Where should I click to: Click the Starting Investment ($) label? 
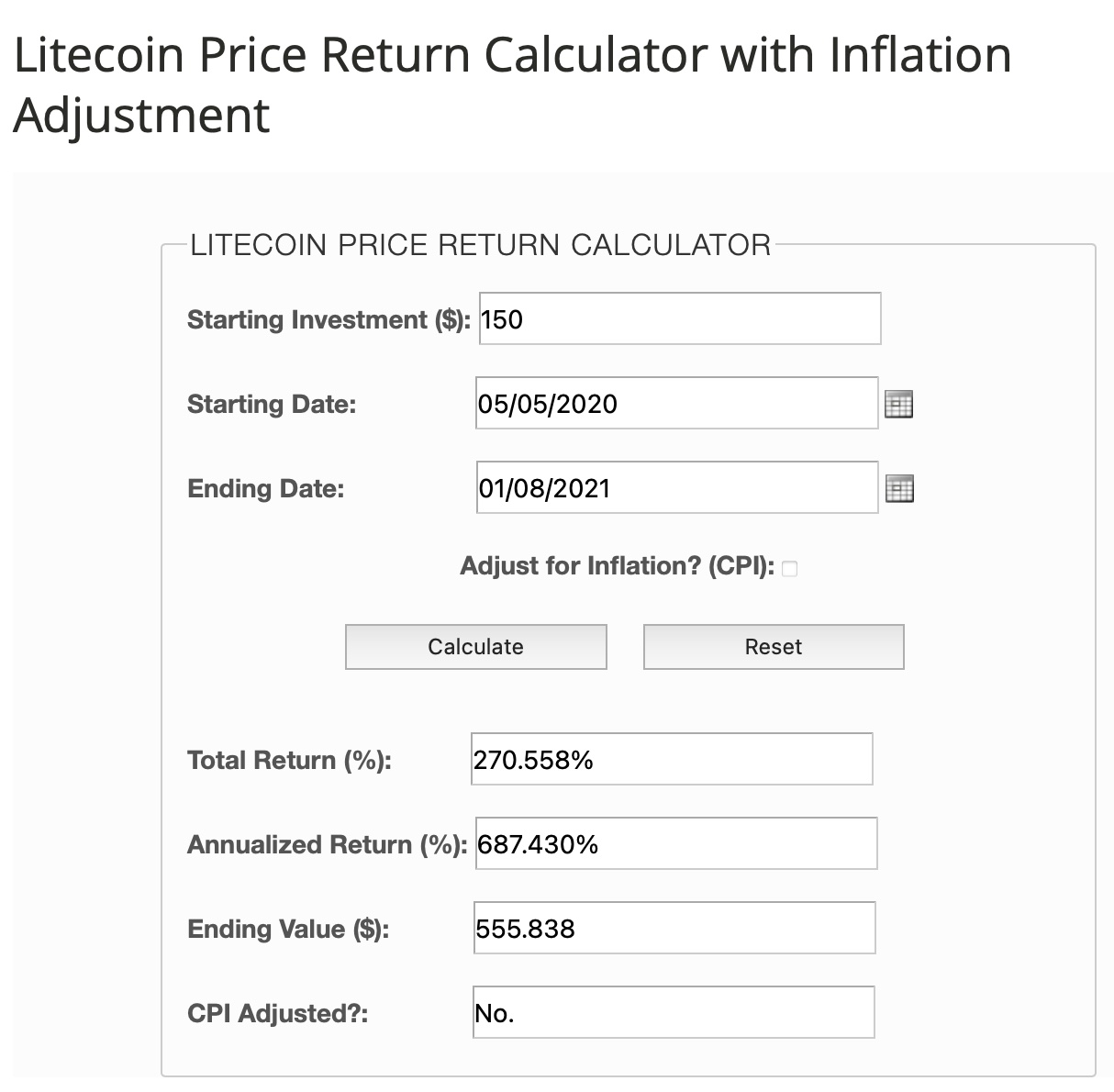click(x=328, y=320)
